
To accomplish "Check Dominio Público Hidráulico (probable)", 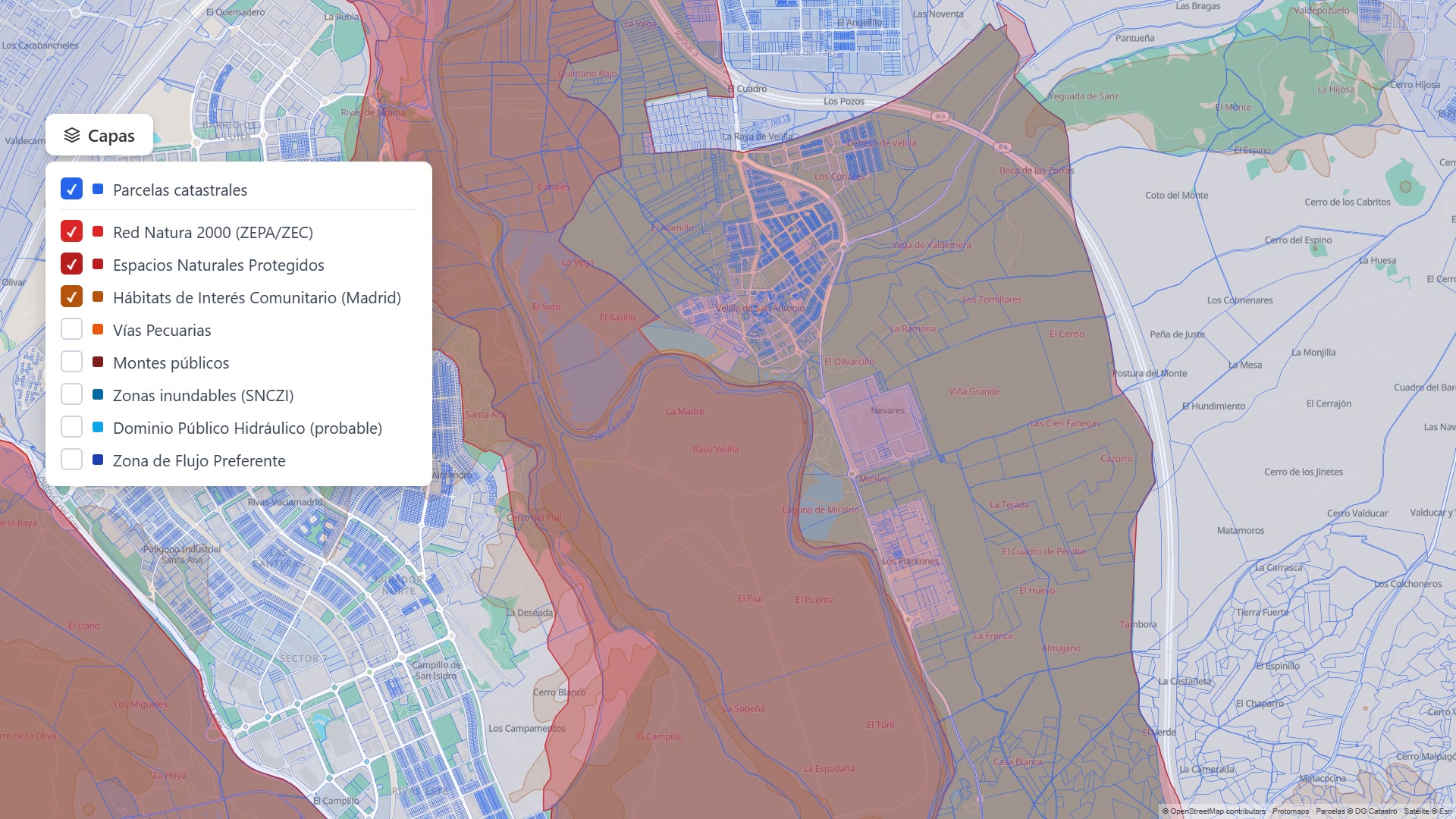I will tap(71, 427).
